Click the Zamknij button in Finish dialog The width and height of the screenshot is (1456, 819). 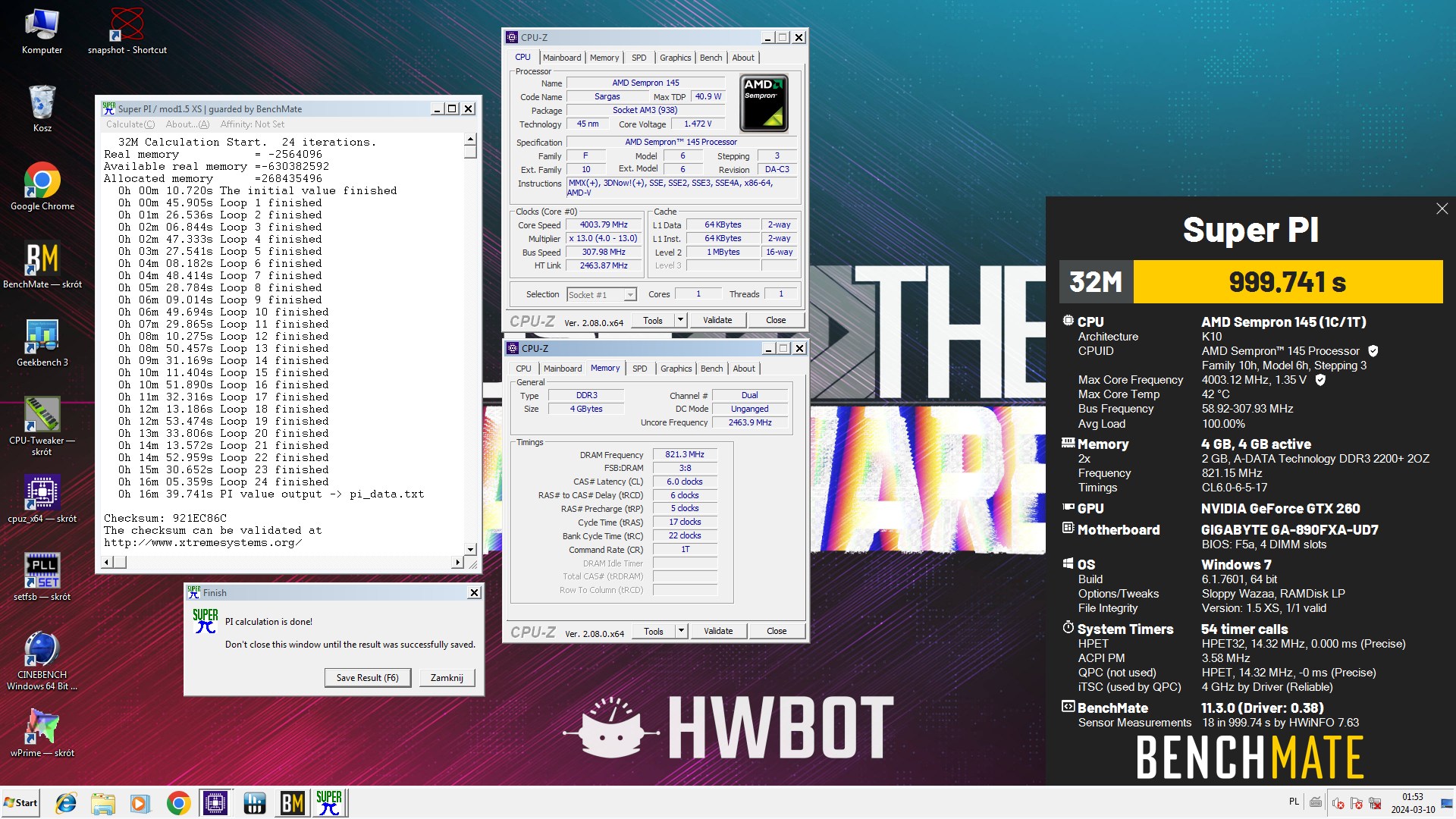coord(447,677)
